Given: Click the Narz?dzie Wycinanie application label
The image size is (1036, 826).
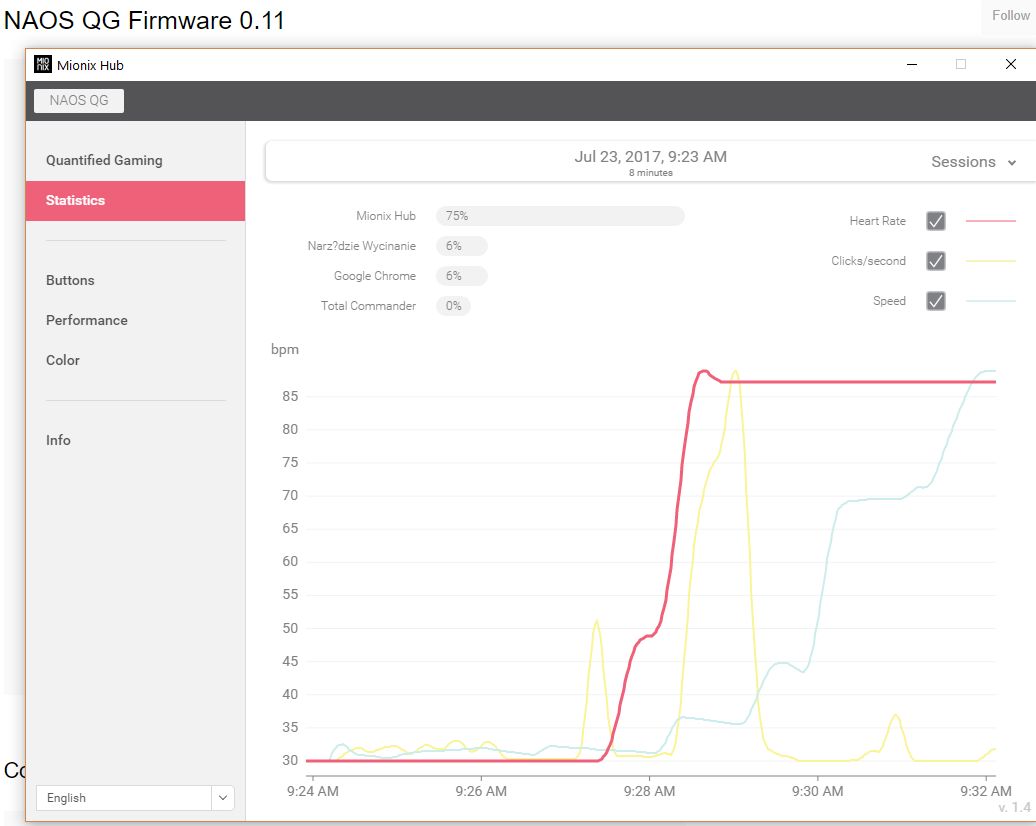Looking at the screenshot, I should [x=361, y=246].
